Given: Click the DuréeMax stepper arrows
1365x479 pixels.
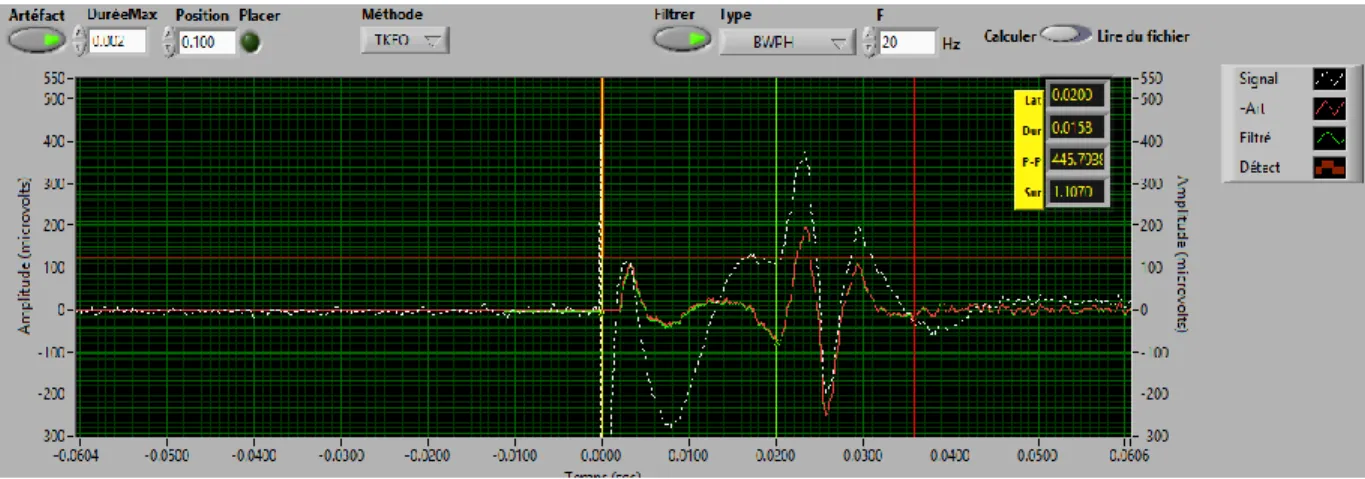Looking at the screenshot, I should (x=80, y=41).
